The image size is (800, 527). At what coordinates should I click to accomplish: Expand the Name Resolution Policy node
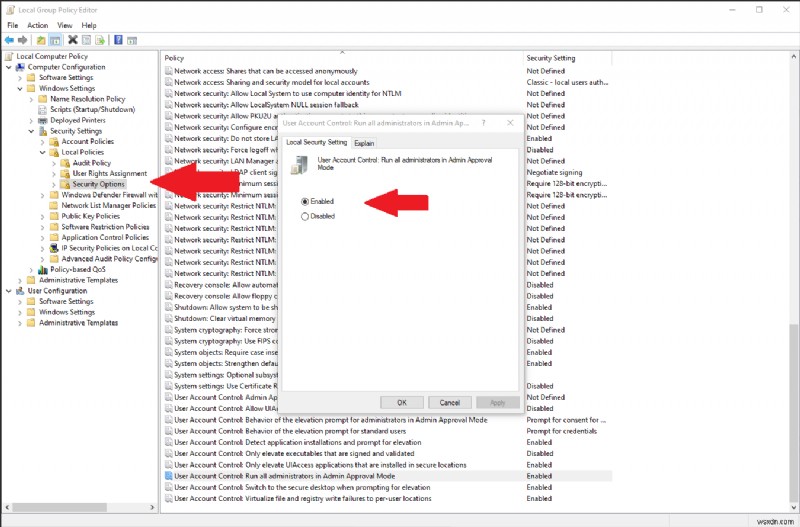32,99
